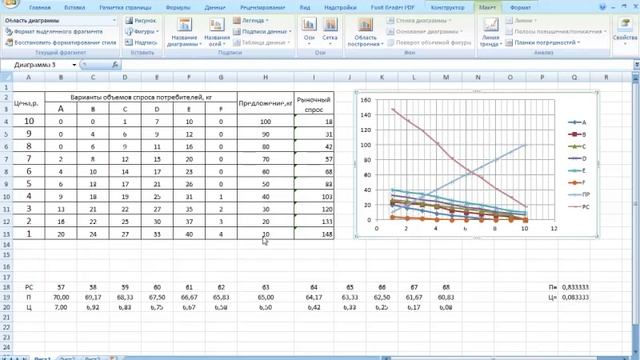Open the Формат chart tools tab

click(520, 7)
